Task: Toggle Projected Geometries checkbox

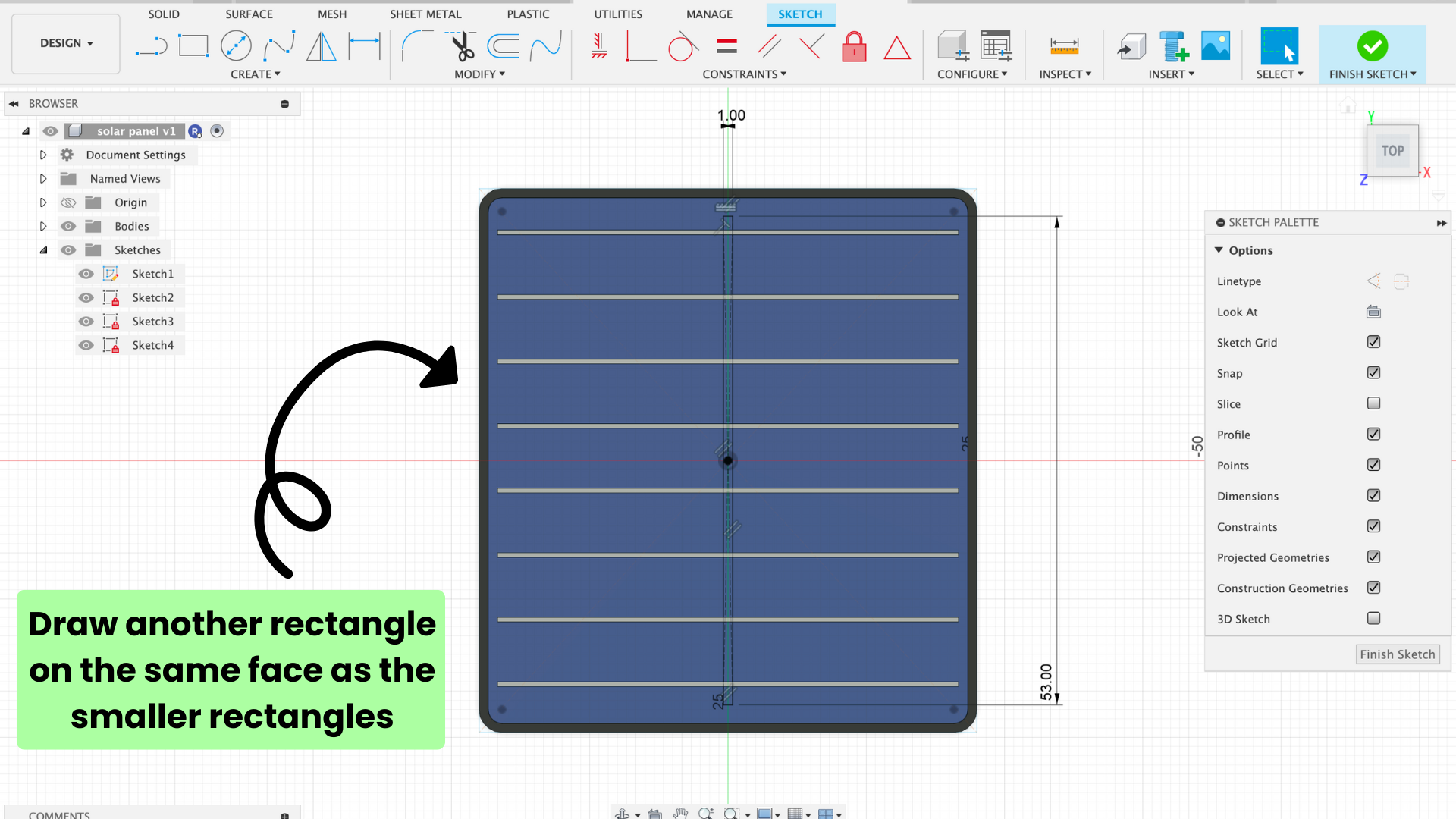Action: [1373, 557]
